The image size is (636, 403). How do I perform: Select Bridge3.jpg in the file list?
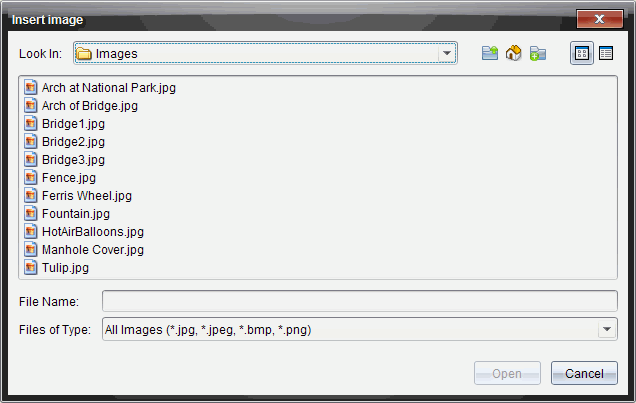tap(73, 160)
